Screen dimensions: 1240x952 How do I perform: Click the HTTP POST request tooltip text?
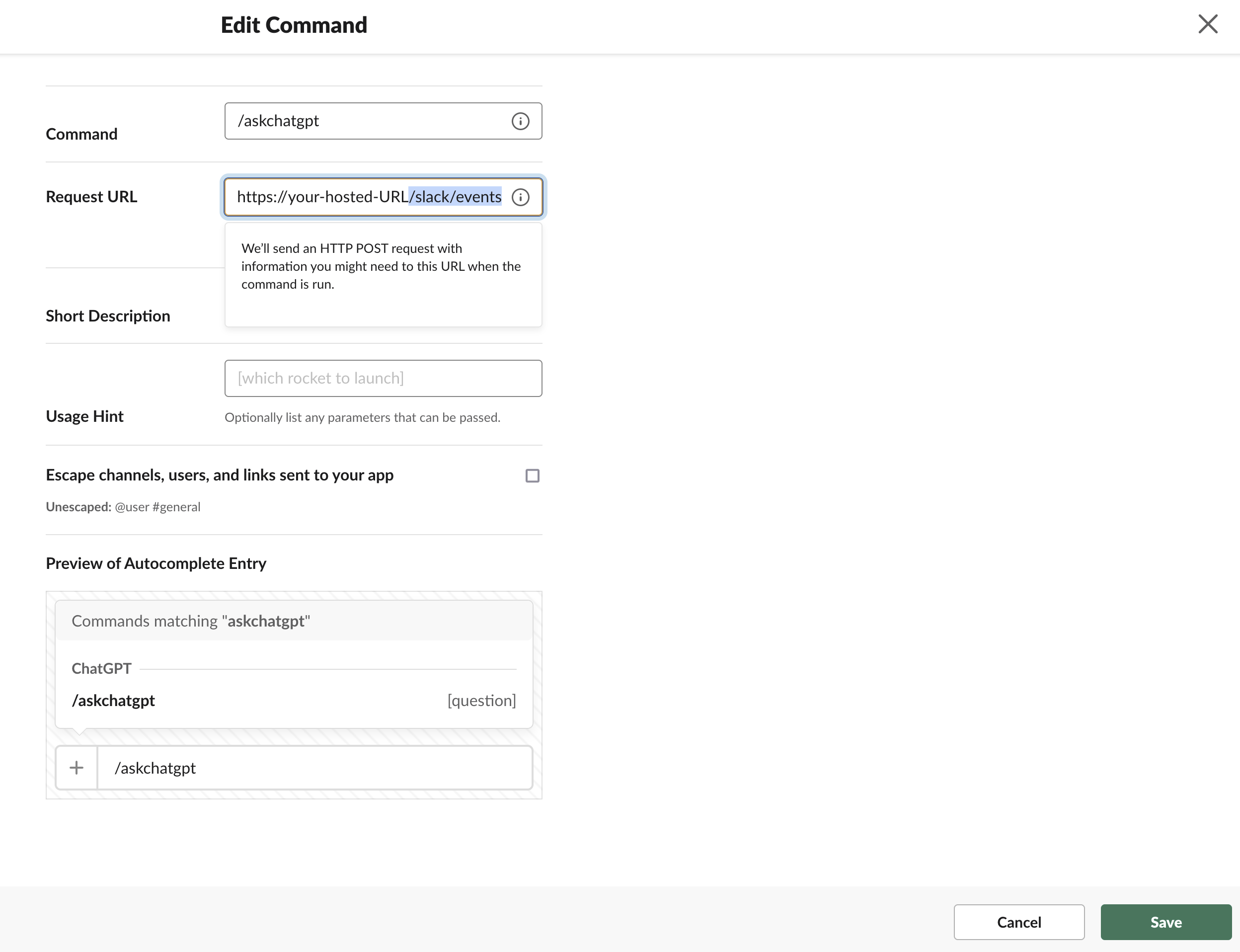click(381, 266)
